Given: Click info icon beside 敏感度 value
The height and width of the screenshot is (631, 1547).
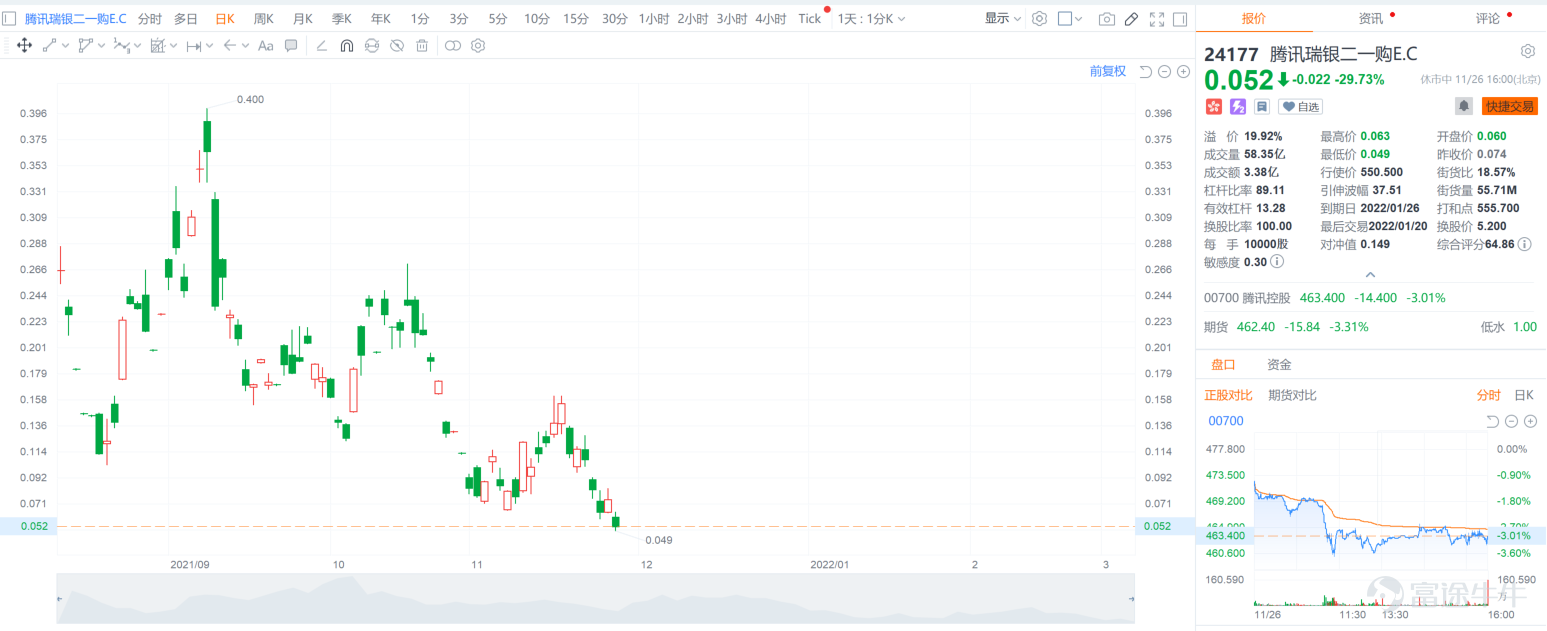Looking at the screenshot, I should (x=1277, y=262).
